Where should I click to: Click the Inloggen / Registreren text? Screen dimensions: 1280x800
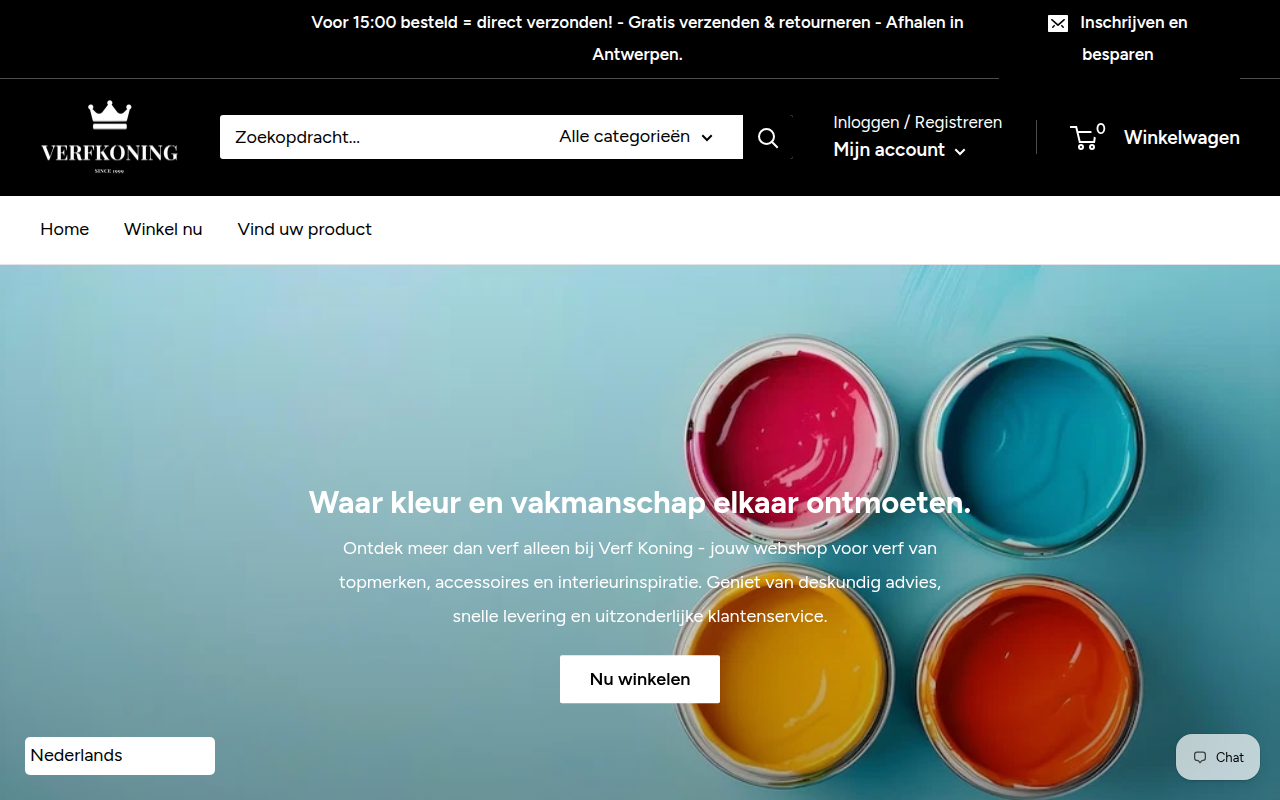pyautogui.click(x=918, y=122)
